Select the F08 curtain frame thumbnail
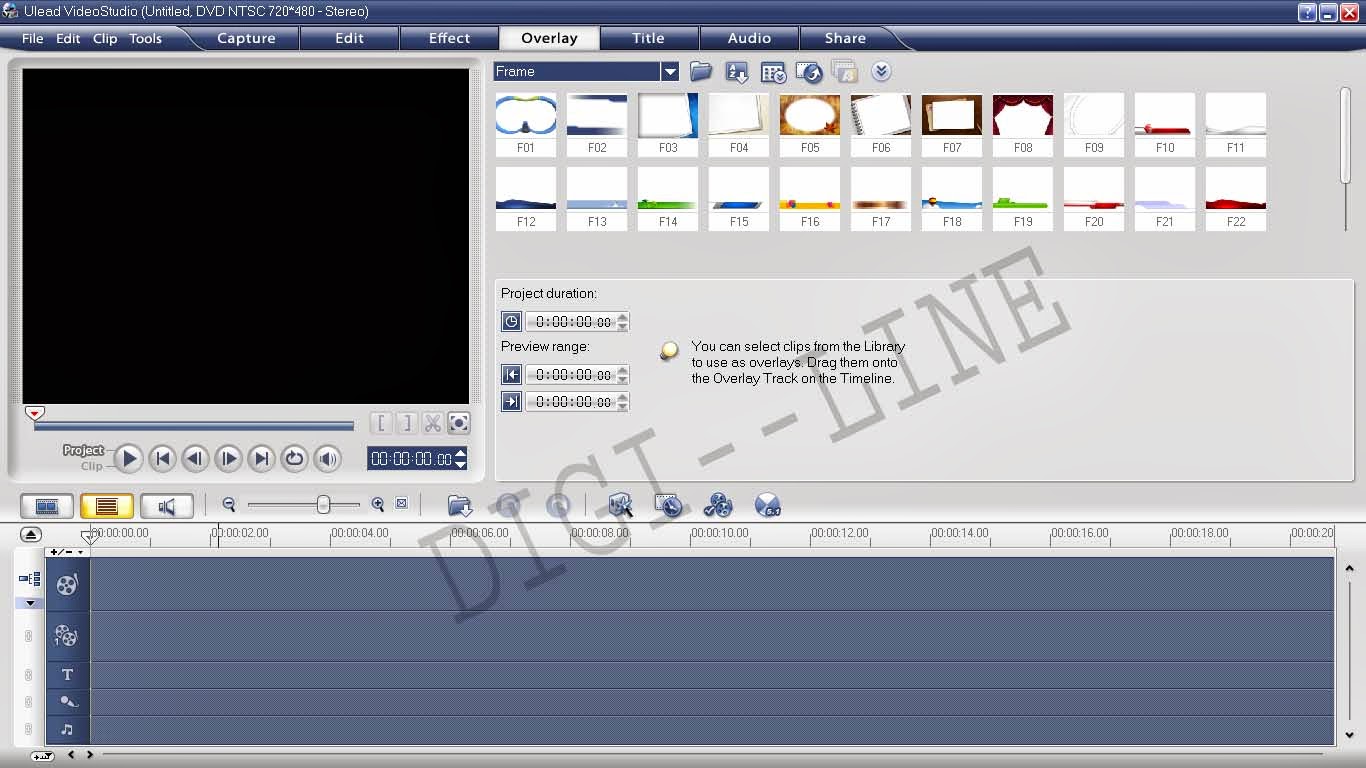 pos(1022,117)
